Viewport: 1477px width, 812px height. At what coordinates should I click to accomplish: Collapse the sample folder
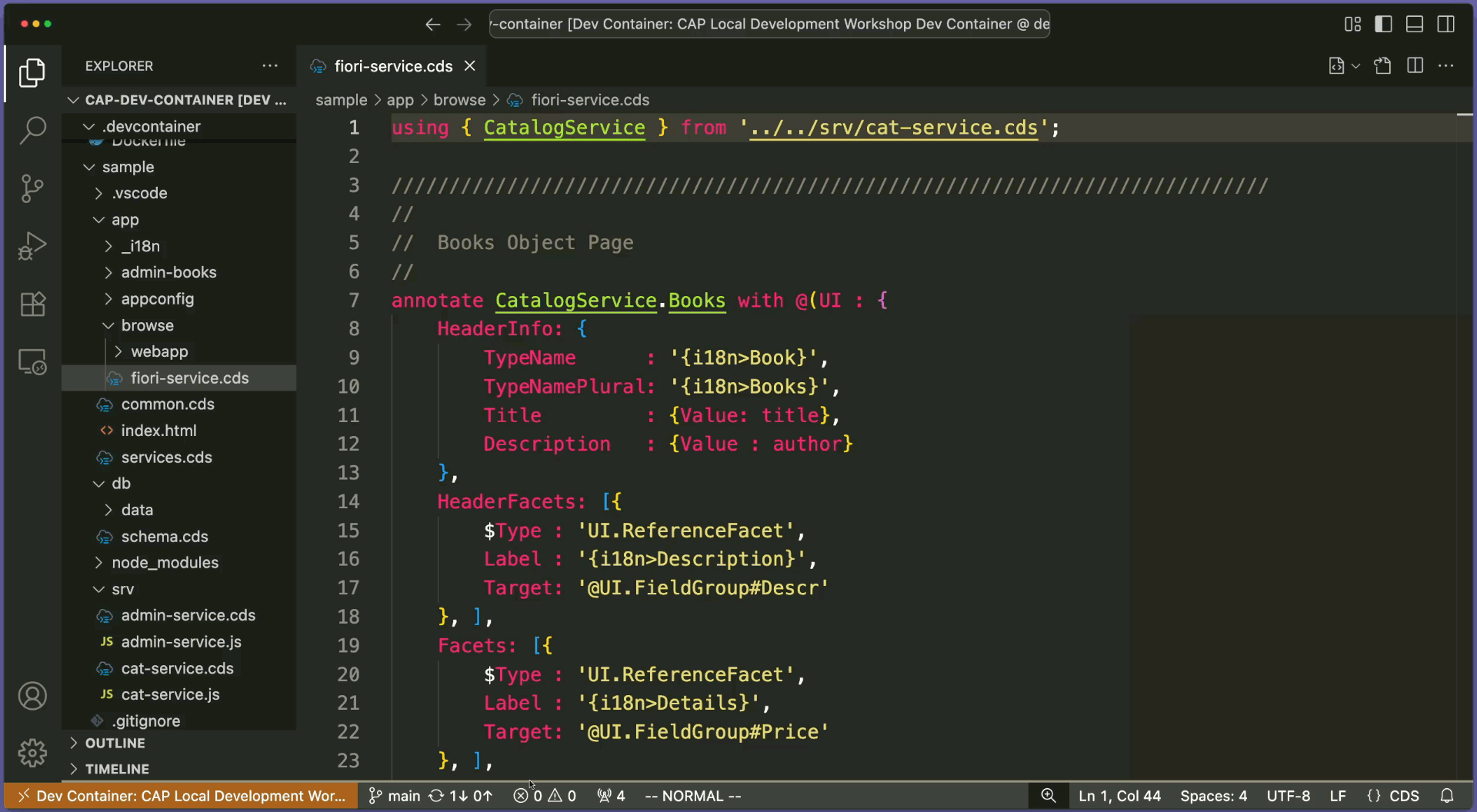pyautogui.click(x=178, y=167)
